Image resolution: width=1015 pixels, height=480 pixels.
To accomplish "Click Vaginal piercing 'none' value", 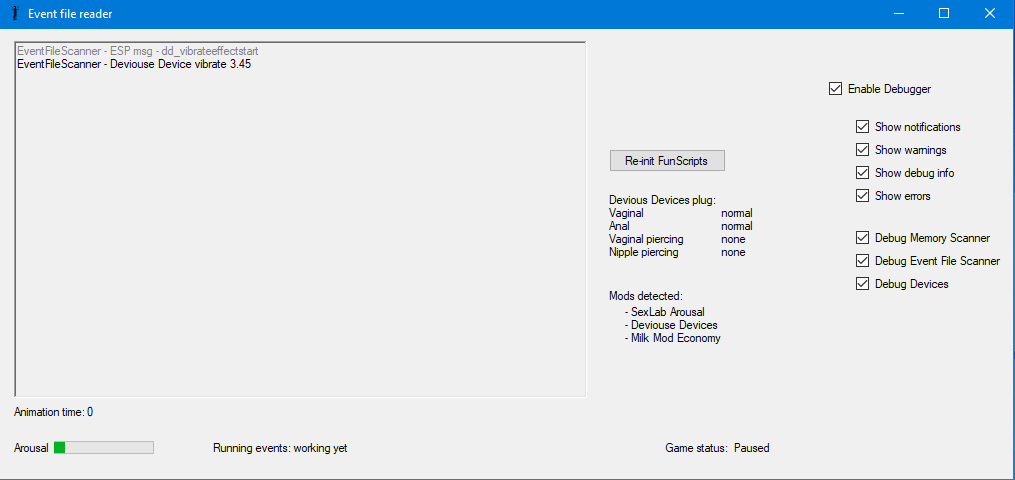I will [x=733, y=239].
